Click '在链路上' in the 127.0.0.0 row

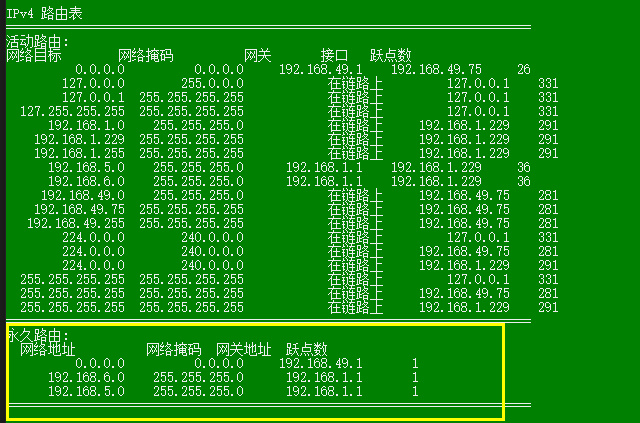tap(355, 83)
